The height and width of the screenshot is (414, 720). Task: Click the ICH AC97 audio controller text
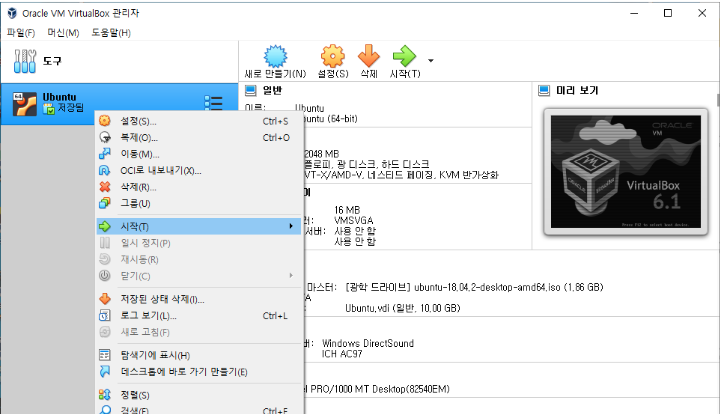342,354
